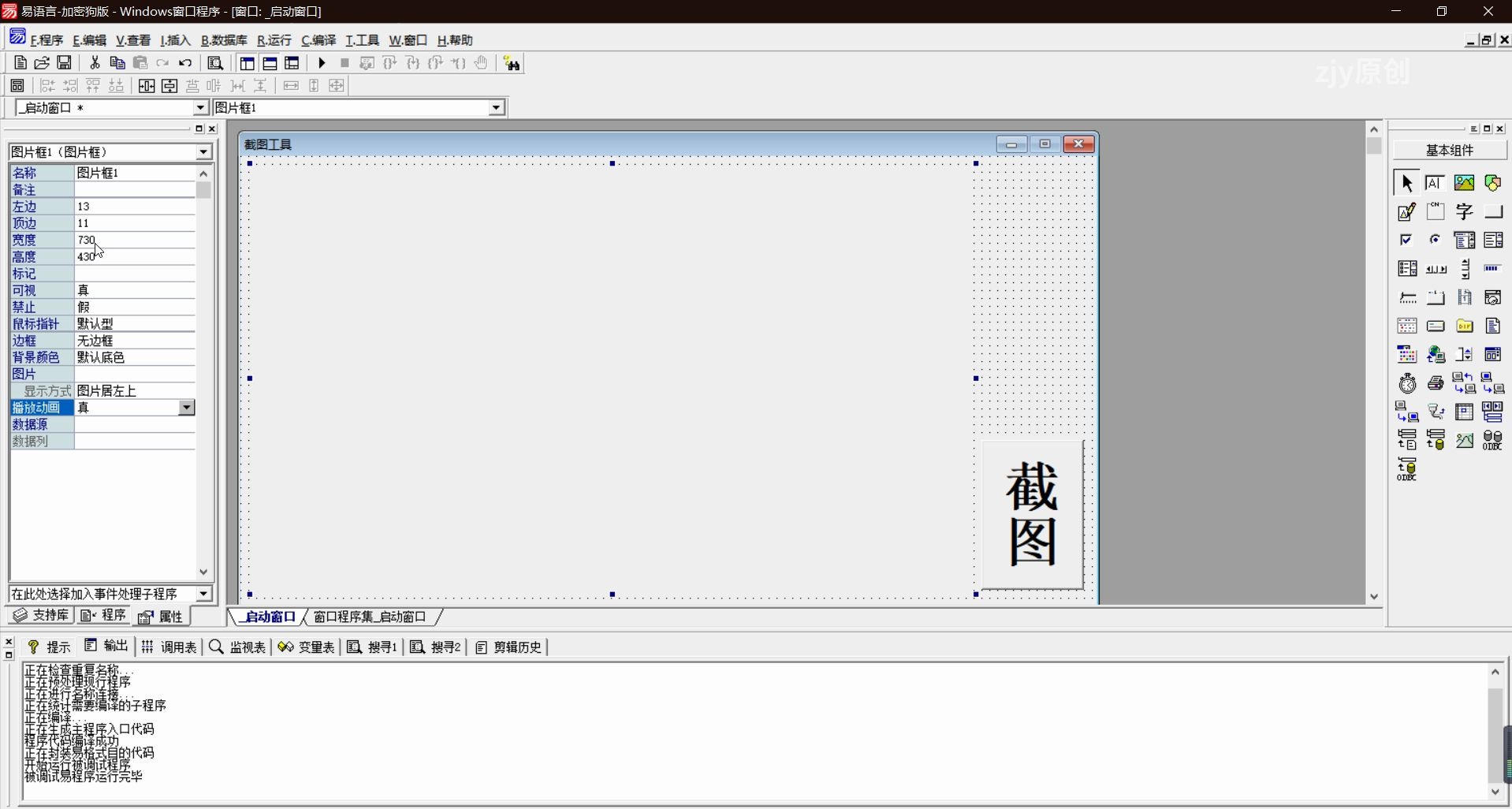The image size is (1512, 809).
Task: Select the pointer arrow tool in component palette
Action: point(1407,183)
